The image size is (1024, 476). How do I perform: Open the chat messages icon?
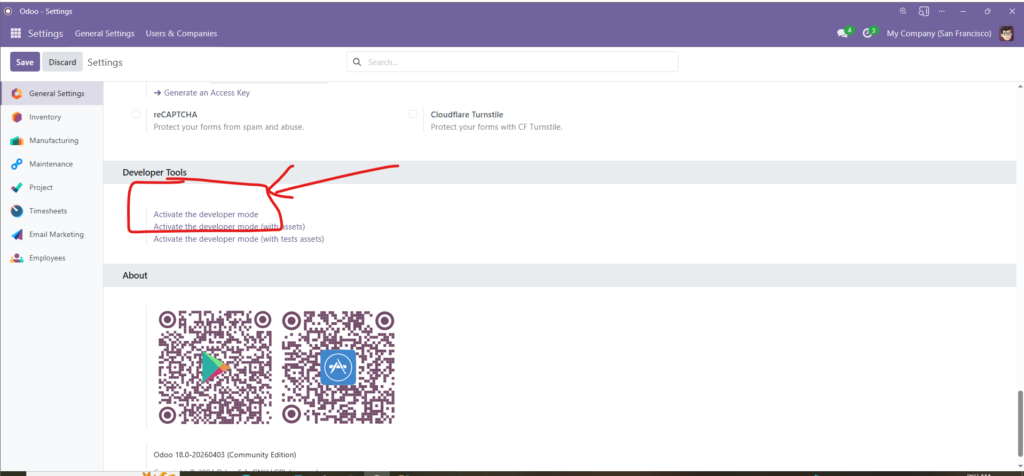click(x=842, y=33)
